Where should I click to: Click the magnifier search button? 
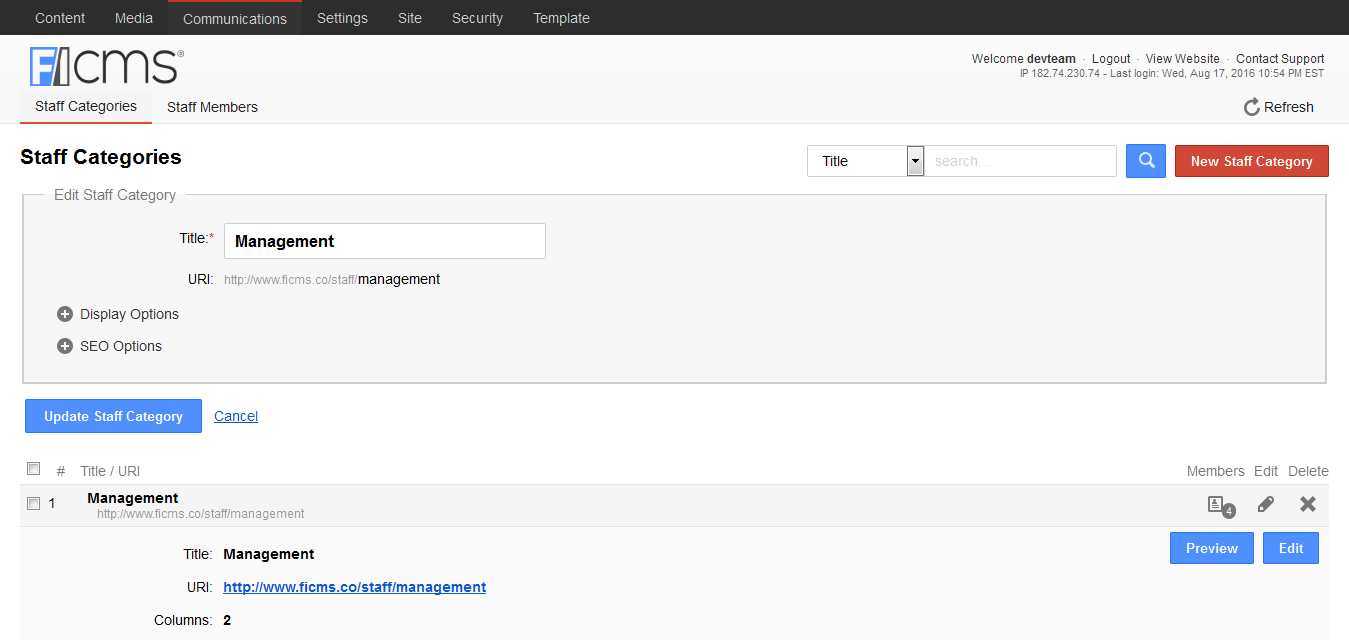point(1145,161)
